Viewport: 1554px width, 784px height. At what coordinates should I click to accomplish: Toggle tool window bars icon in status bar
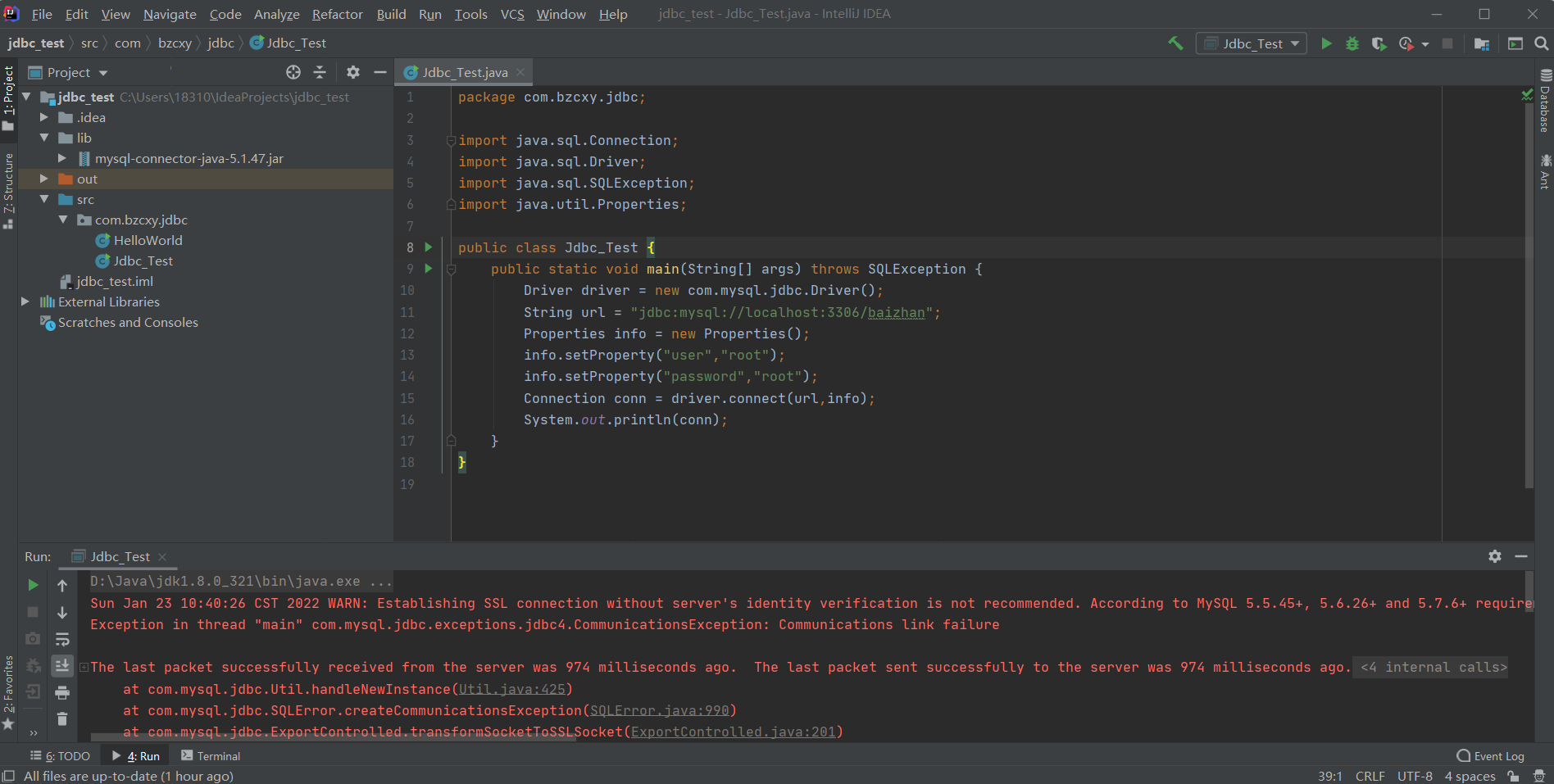(x=8, y=776)
